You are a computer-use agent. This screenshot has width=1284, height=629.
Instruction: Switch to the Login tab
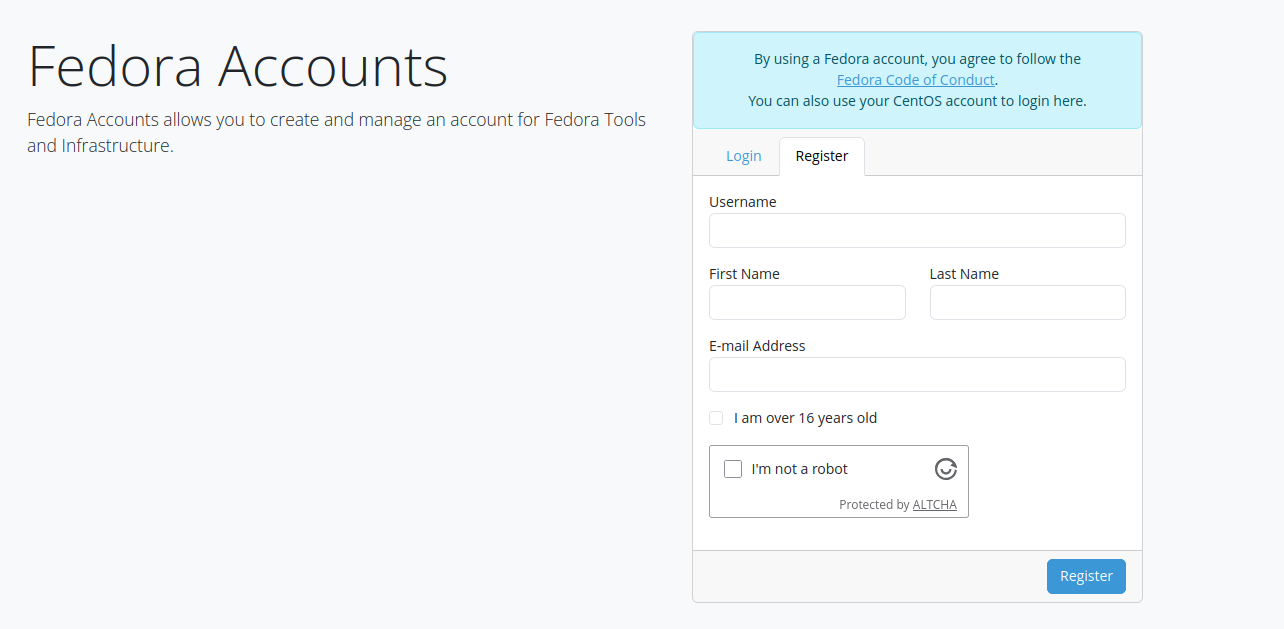click(x=744, y=156)
